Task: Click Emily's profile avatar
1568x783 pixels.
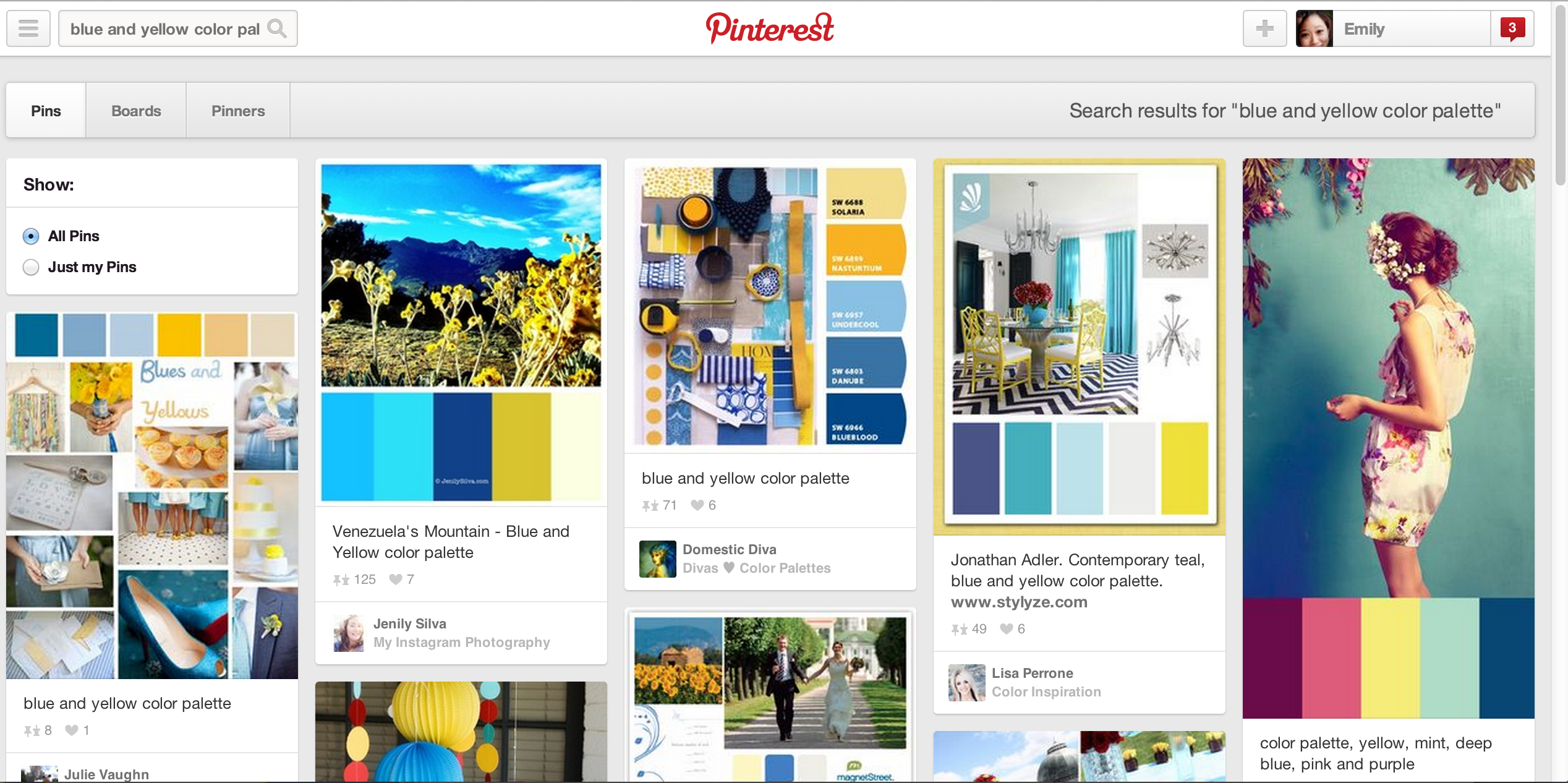Action: pyautogui.click(x=1314, y=28)
